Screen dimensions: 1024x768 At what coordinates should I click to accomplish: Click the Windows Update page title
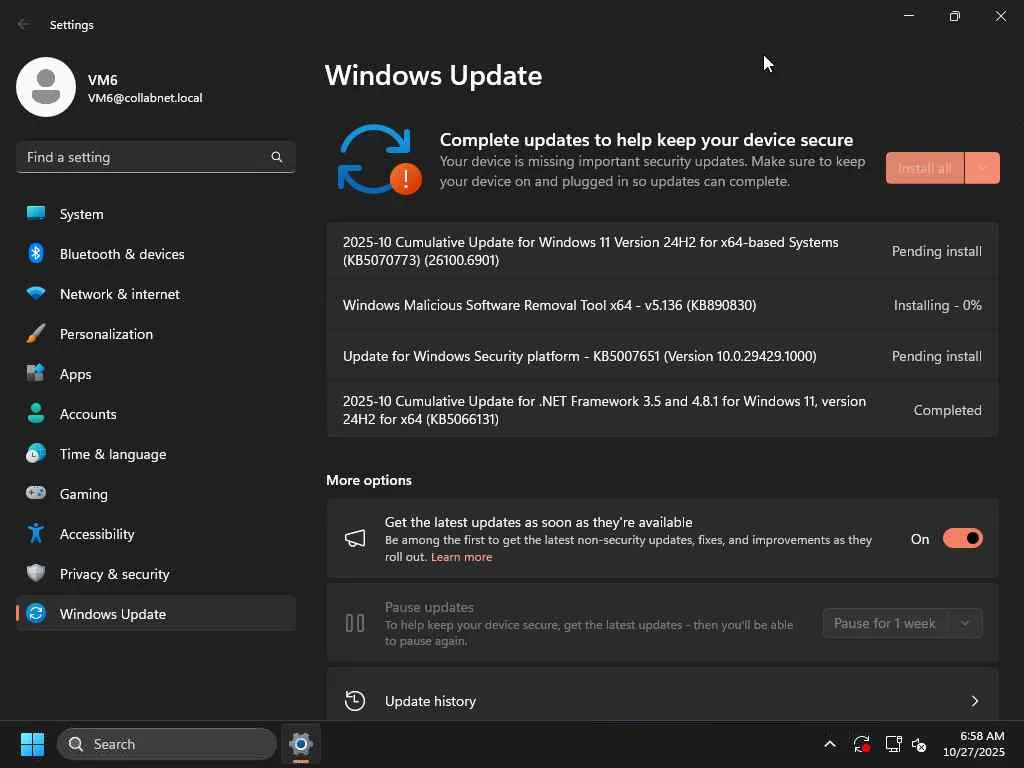434,76
